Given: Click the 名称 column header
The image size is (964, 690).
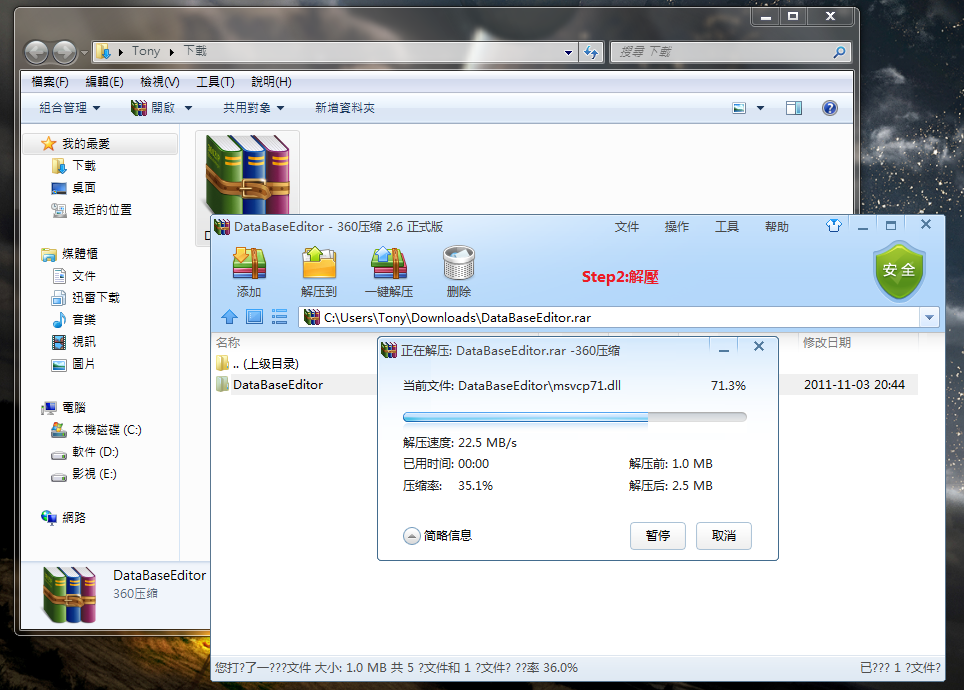Looking at the screenshot, I should pyautogui.click(x=228, y=343).
